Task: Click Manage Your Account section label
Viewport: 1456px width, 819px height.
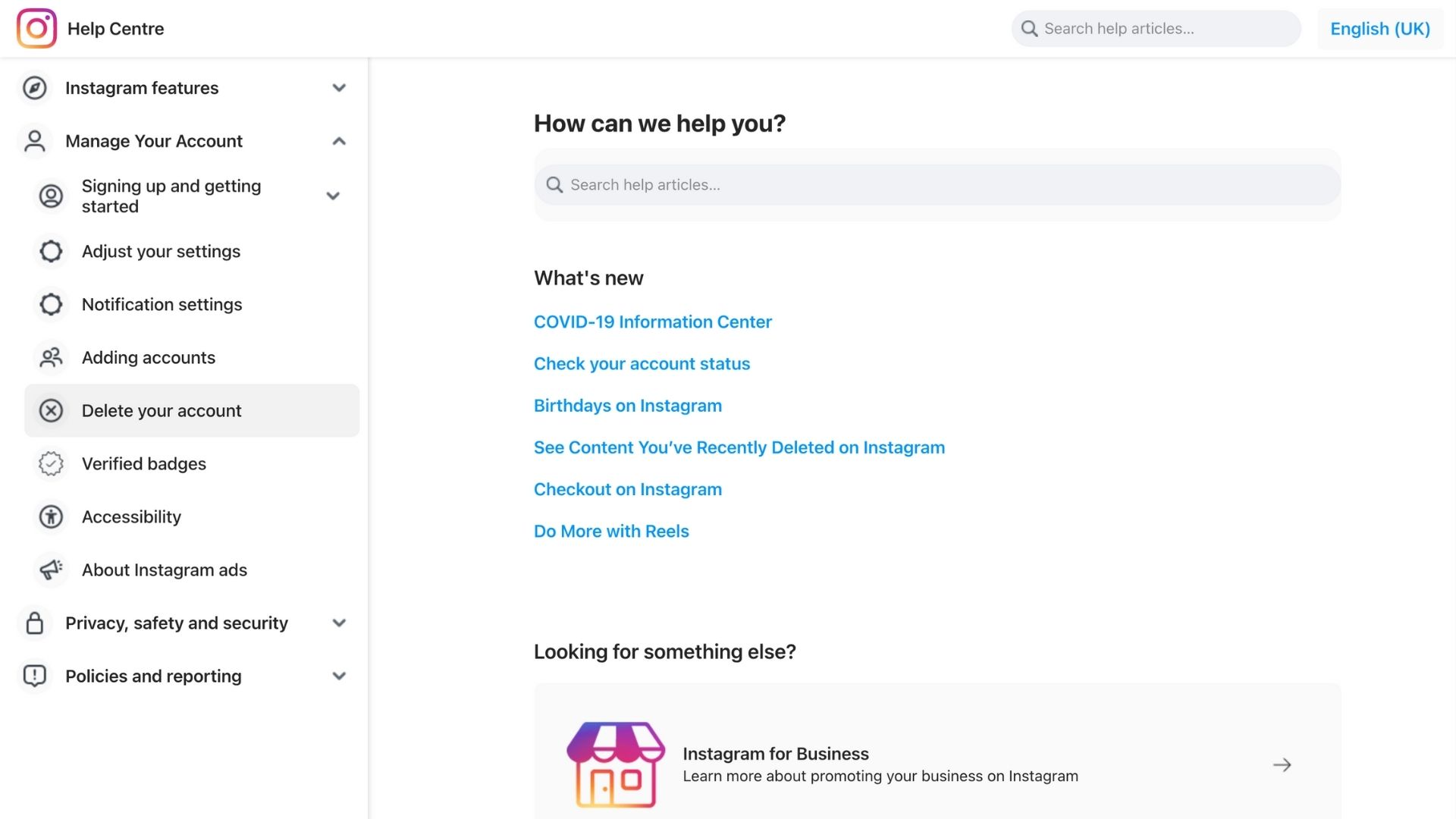Action: [x=154, y=141]
